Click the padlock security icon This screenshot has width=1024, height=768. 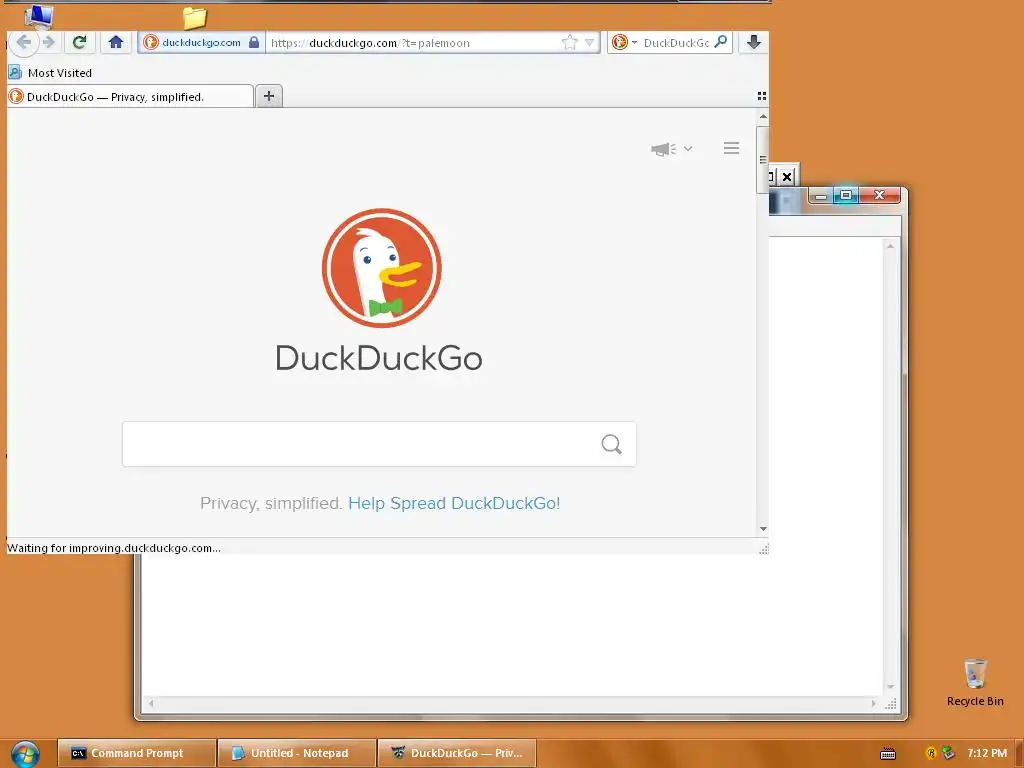[x=254, y=42]
